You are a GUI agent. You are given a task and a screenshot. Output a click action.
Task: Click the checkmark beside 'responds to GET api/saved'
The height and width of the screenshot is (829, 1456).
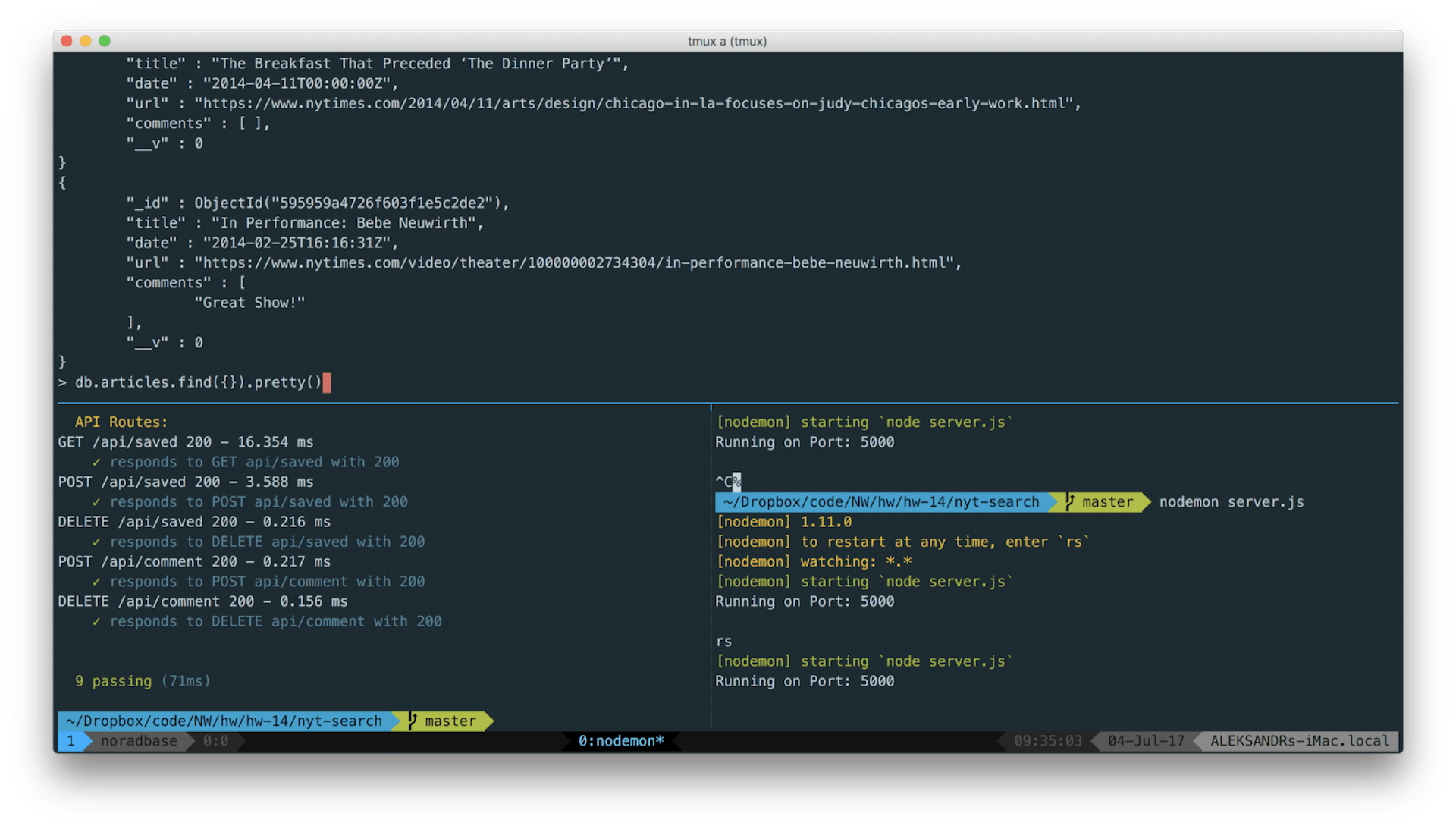click(x=96, y=462)
